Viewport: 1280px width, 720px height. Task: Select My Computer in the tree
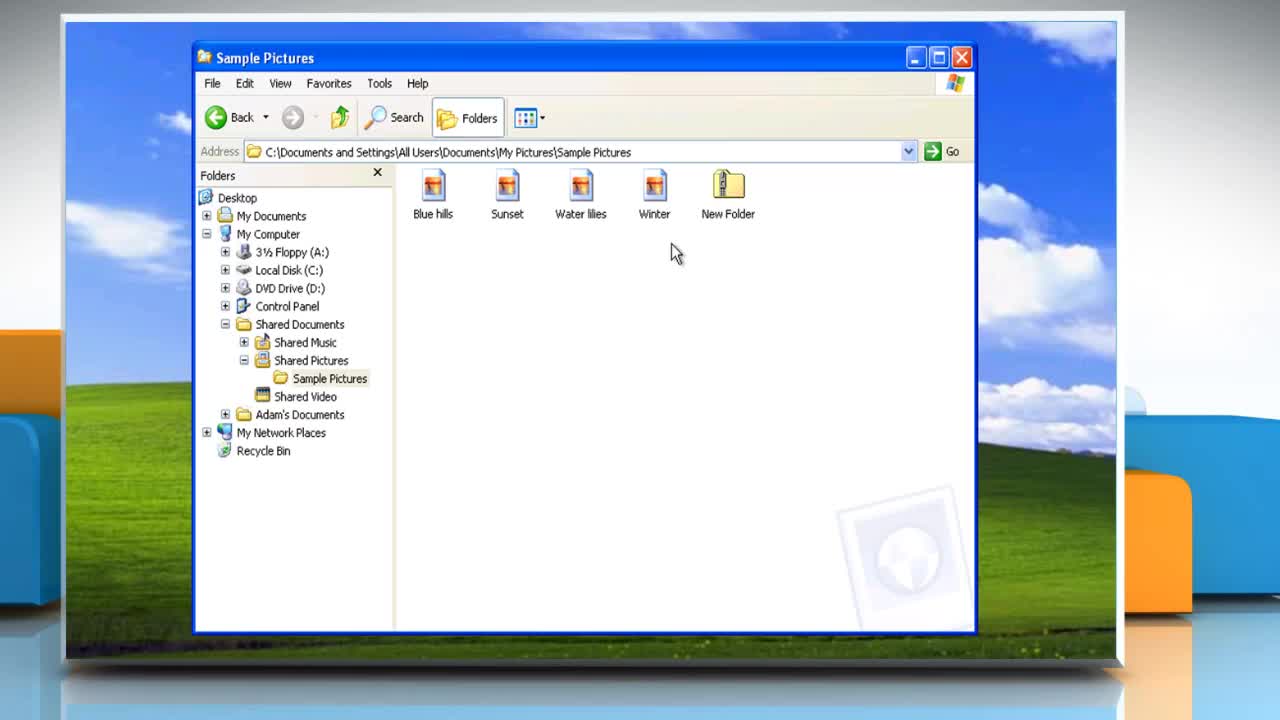[x=268, y=234]
